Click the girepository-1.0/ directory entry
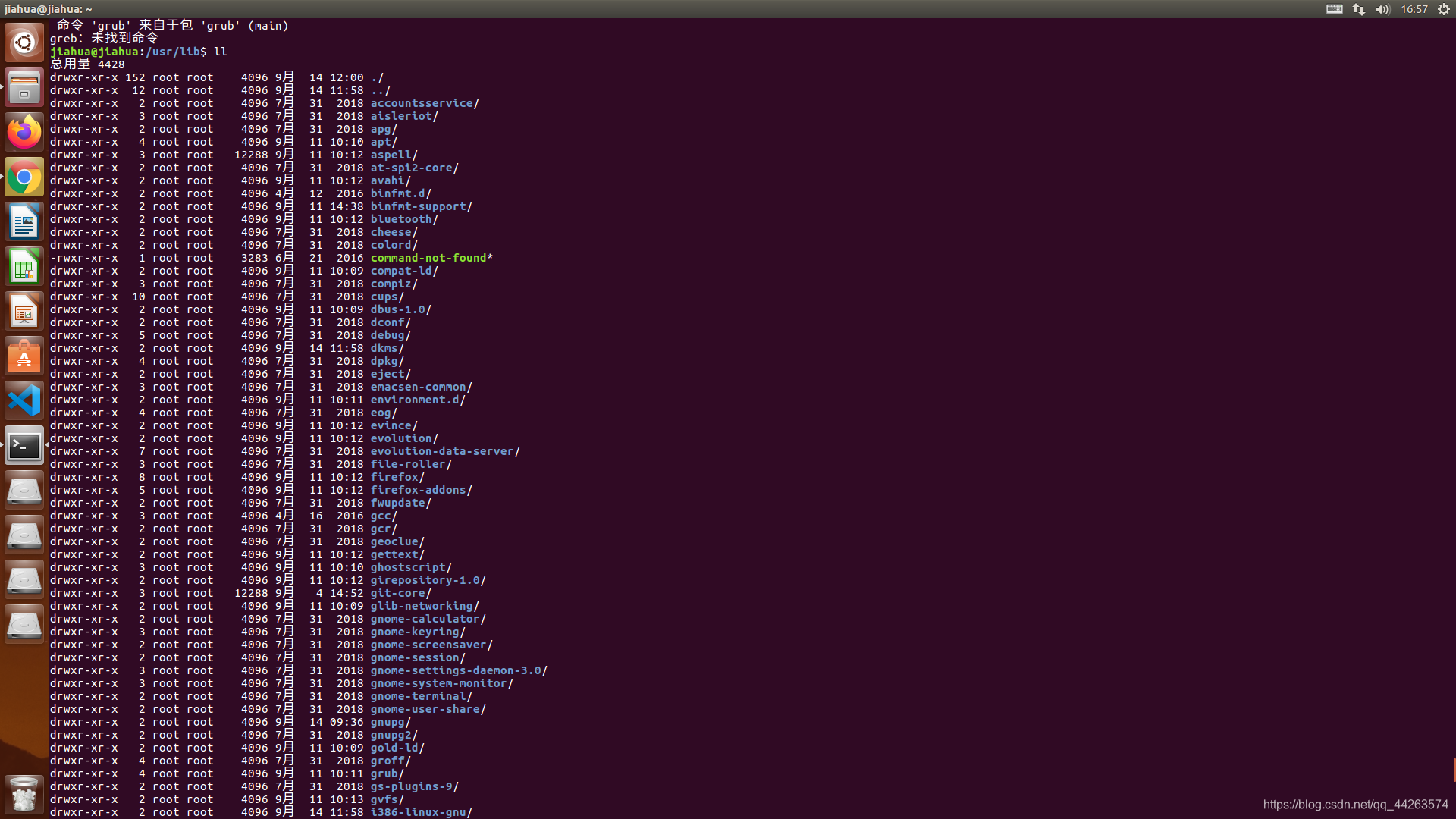Image resolution: width=1456 pixels, height=819 pixels. coord(428,580)
